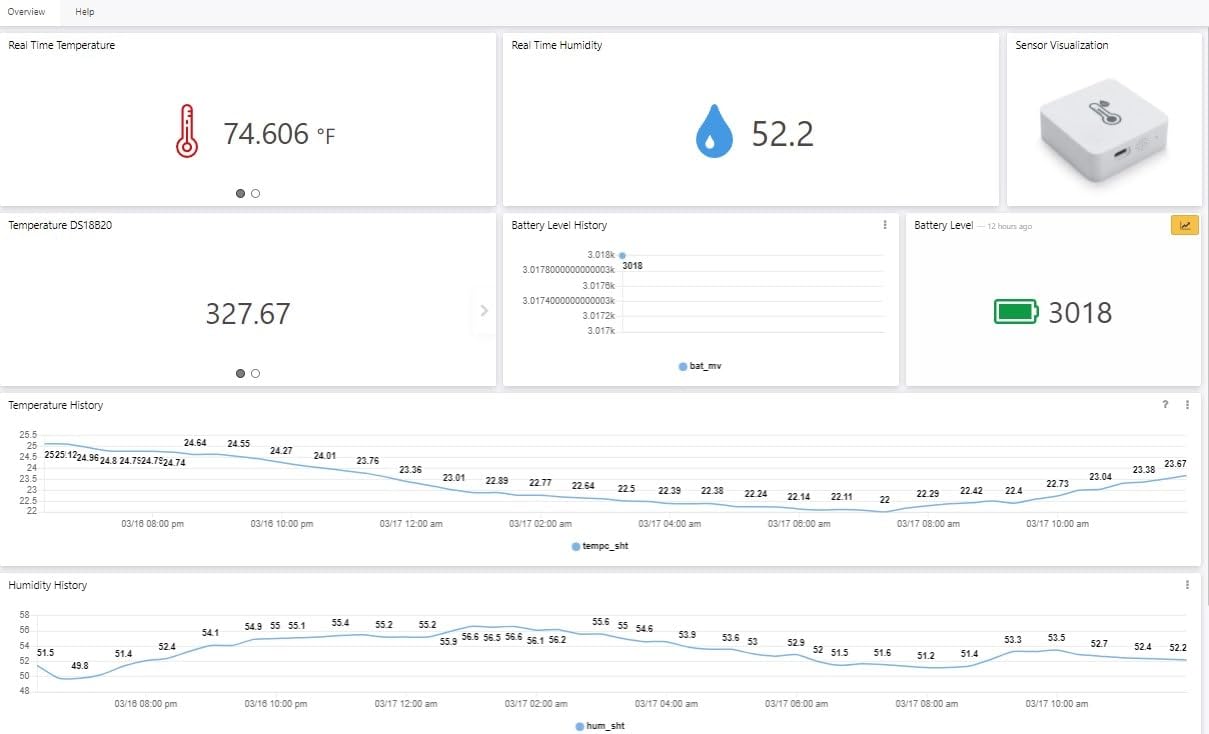
Task: Select second page dot under Real Time Temperature
Action: coord(256,194)
